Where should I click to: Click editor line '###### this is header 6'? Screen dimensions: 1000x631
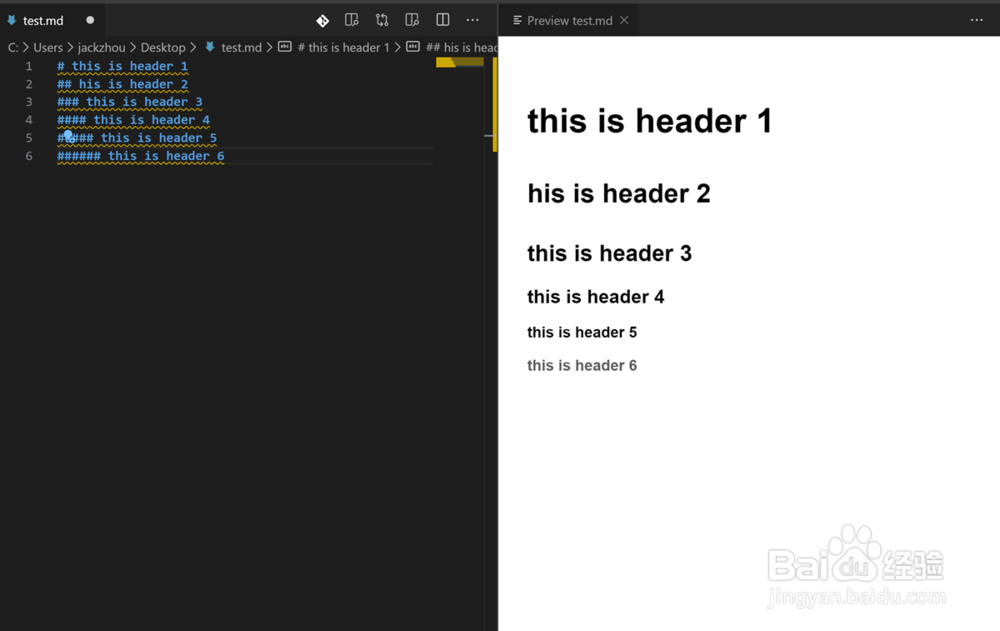(140, 156)
